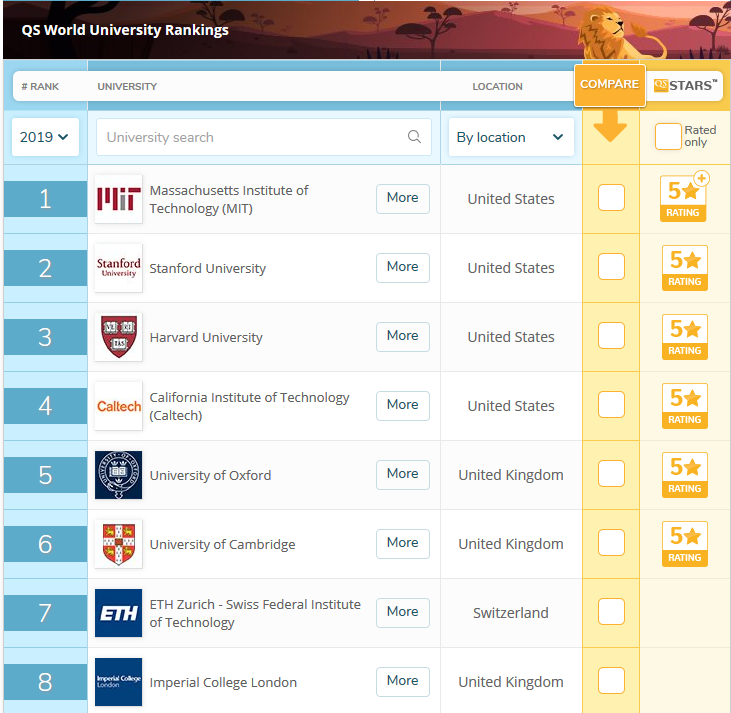Click the ETH Zurich logo

118,613
